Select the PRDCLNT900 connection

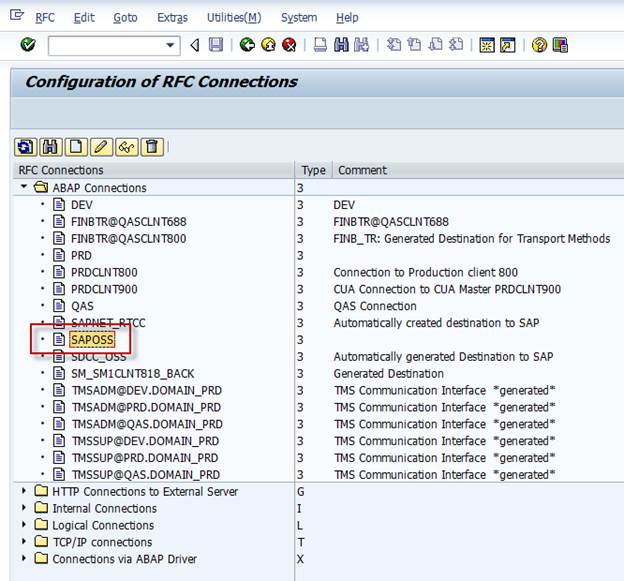104,289
